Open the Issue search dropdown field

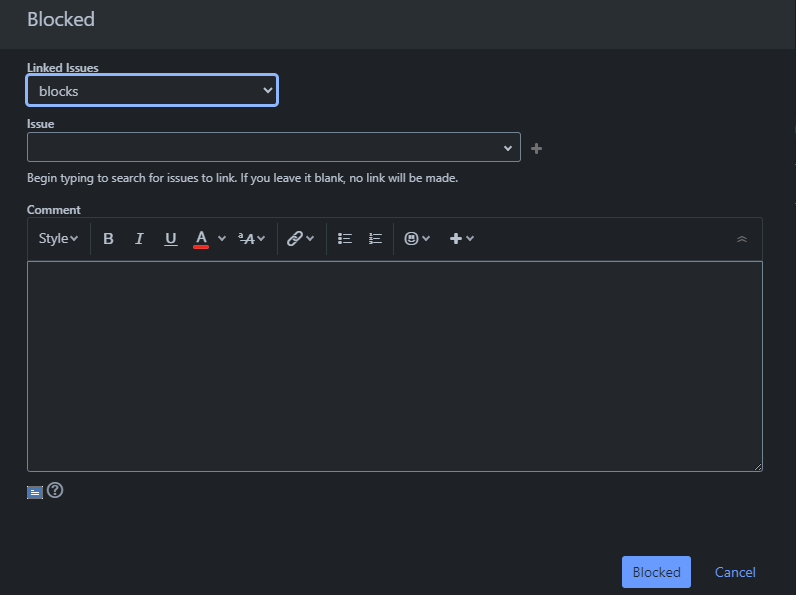tap(274, 147)
